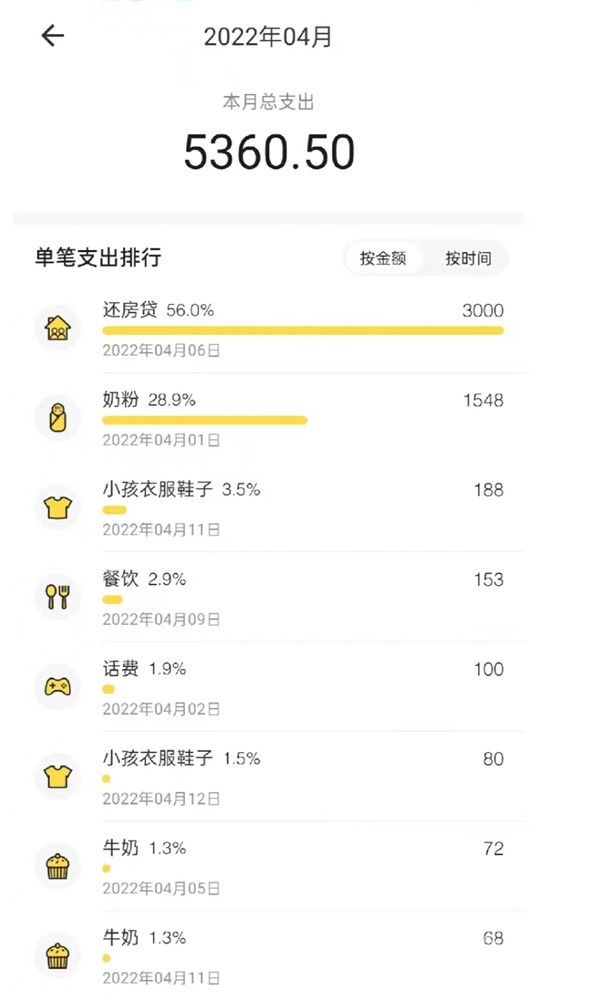Click the 单笔支出排行 section heading
600x1002 pixels.
tap(98, 258)
